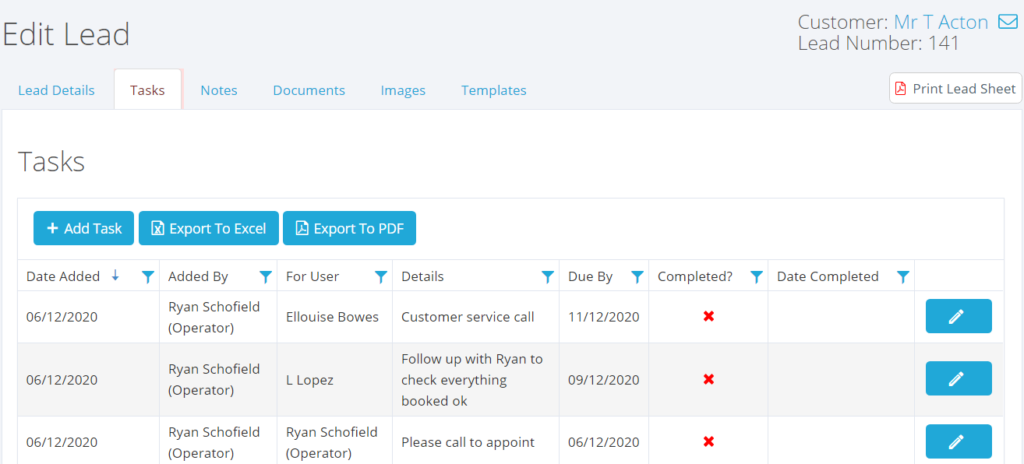Open filter for For User column
Screen dimensions: 1024x464
click(381, 277)
